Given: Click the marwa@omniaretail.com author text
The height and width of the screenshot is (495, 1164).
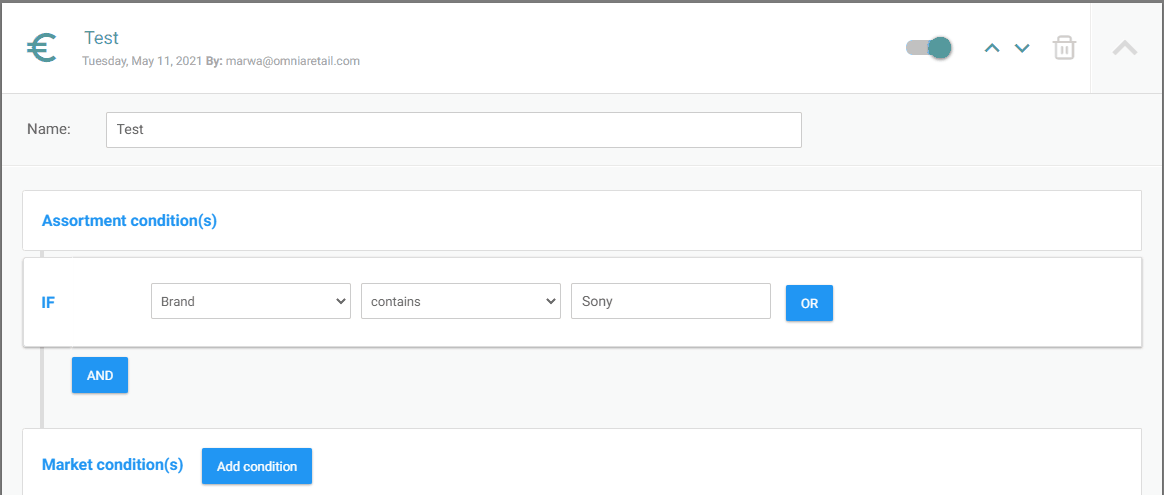Looking at the screenshot, I should point(293,61).
